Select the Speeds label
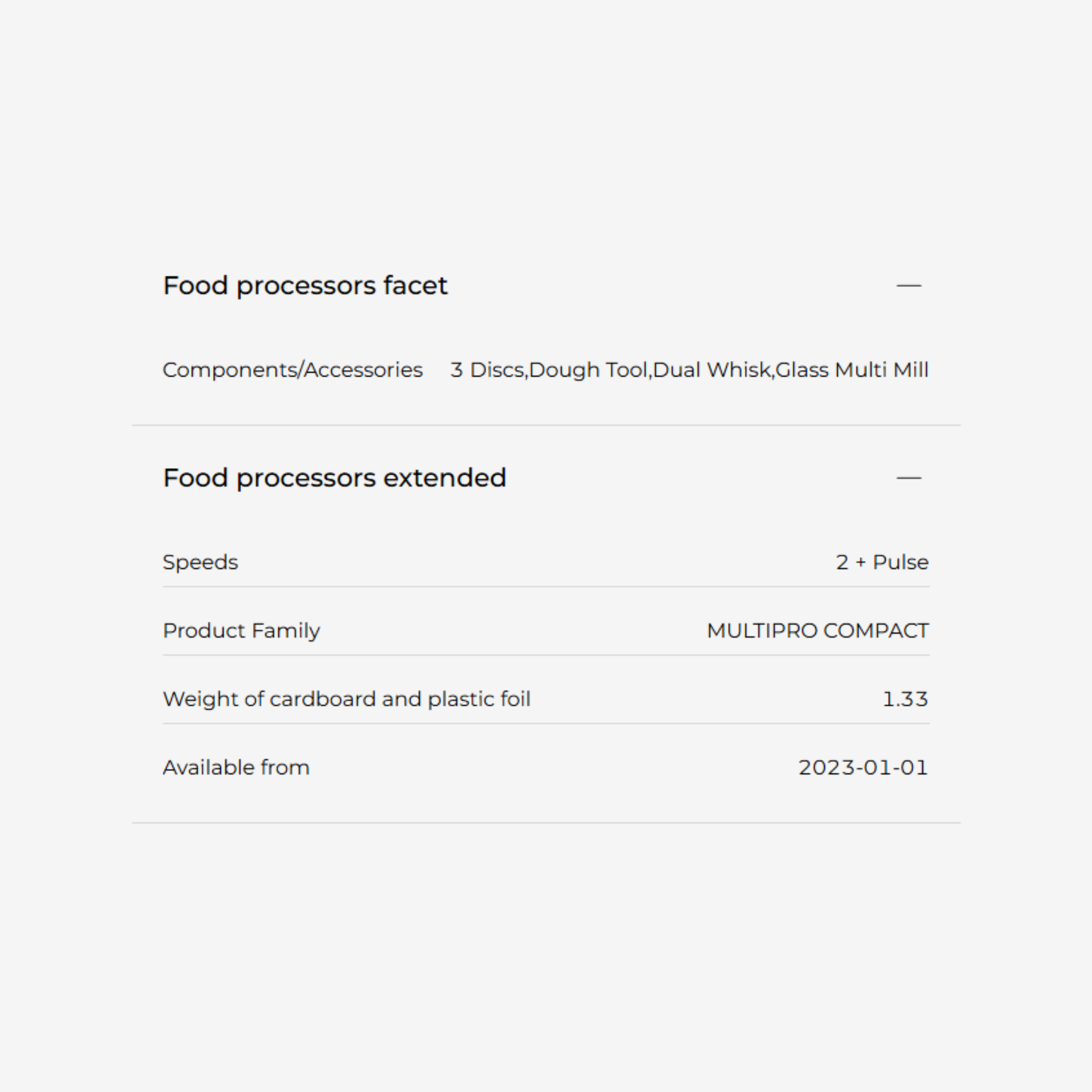Viewport: 1092px width, 1092px height. pos(200,563)
